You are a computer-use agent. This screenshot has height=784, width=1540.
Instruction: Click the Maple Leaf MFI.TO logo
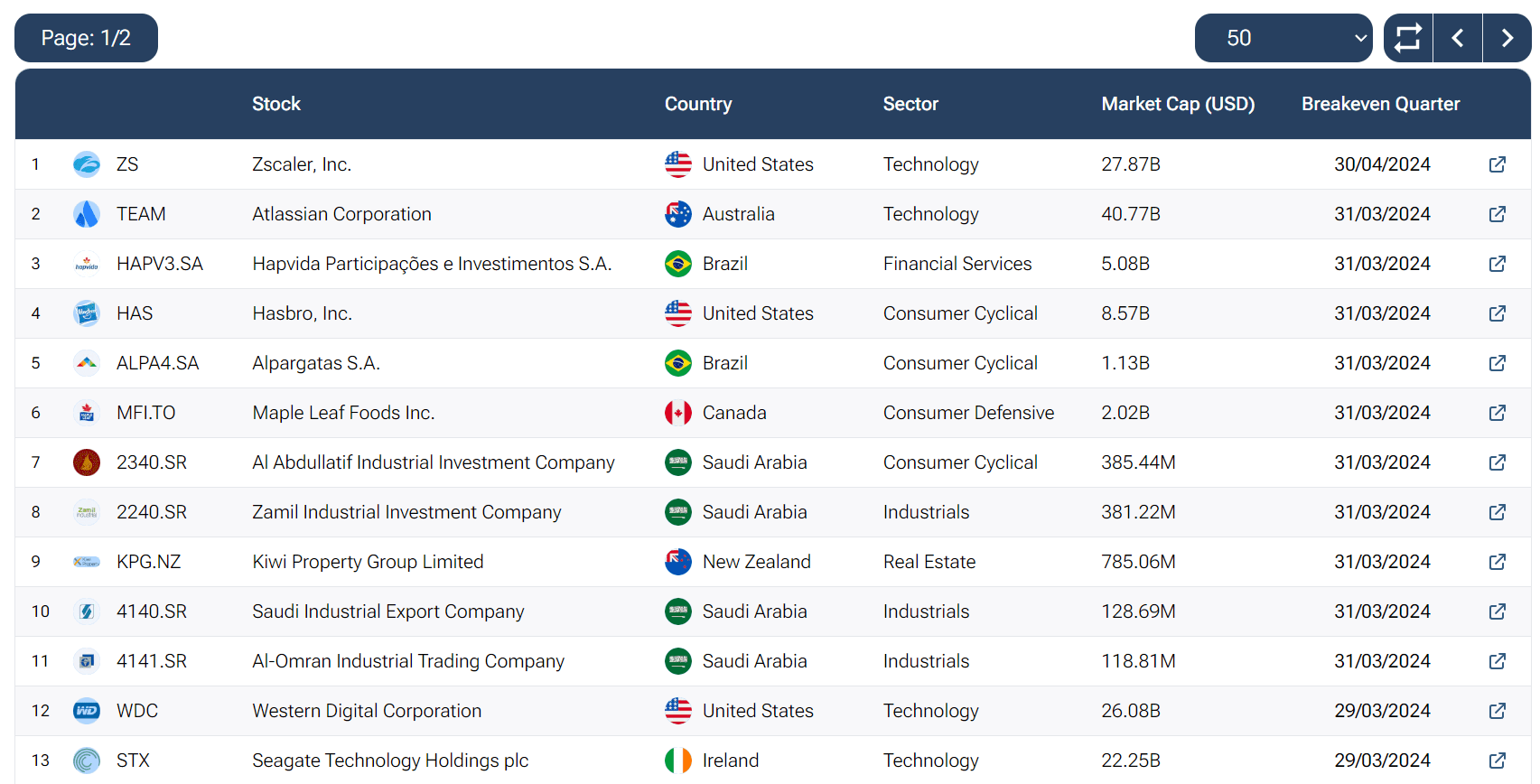click(x=87, y=413)
